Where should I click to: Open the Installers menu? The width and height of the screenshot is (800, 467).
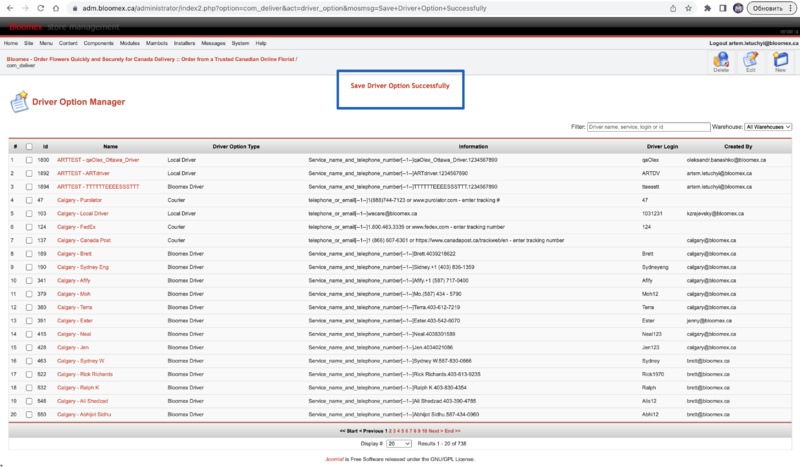pyautogui.click(x=184, y=43)
